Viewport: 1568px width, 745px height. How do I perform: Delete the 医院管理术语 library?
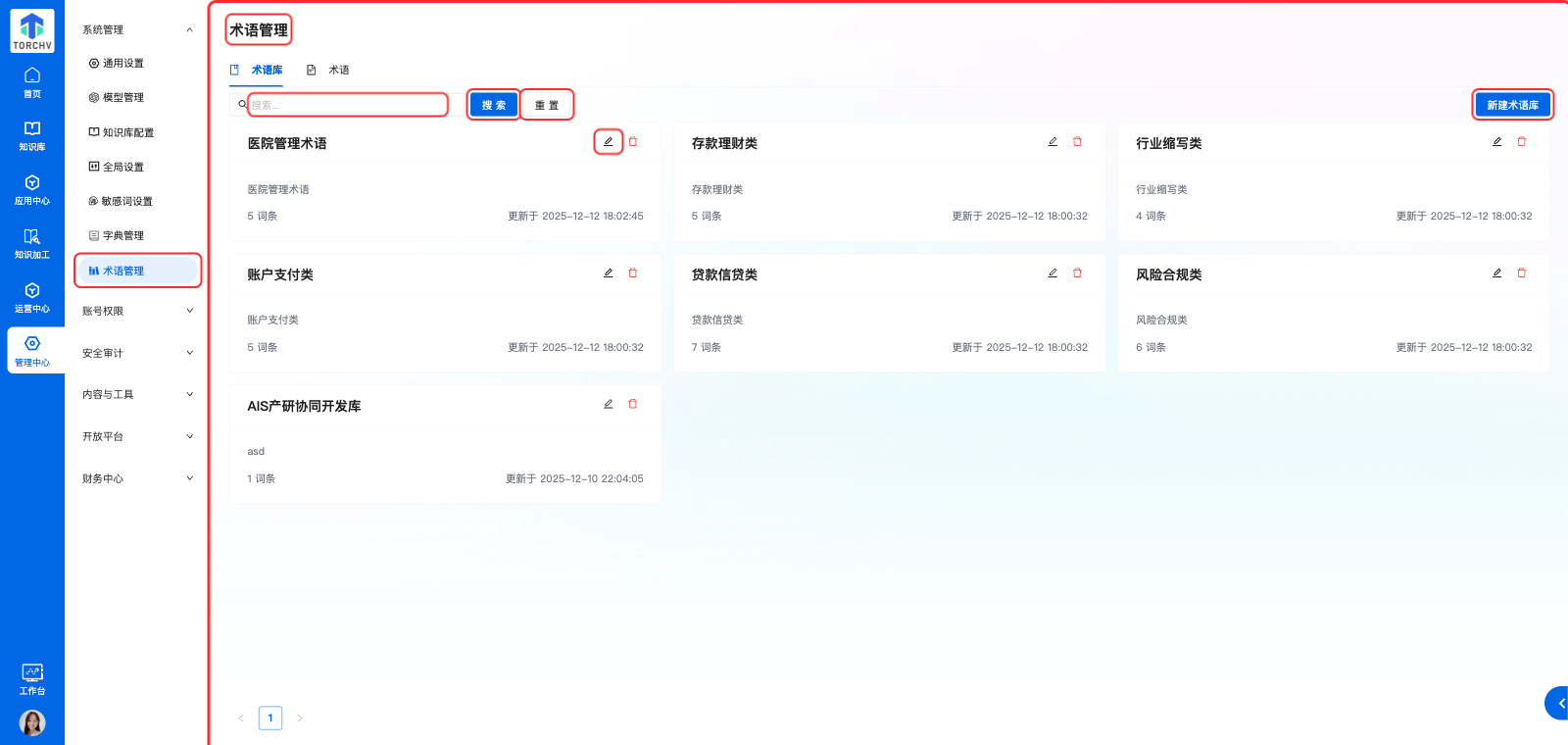[633, 142]
